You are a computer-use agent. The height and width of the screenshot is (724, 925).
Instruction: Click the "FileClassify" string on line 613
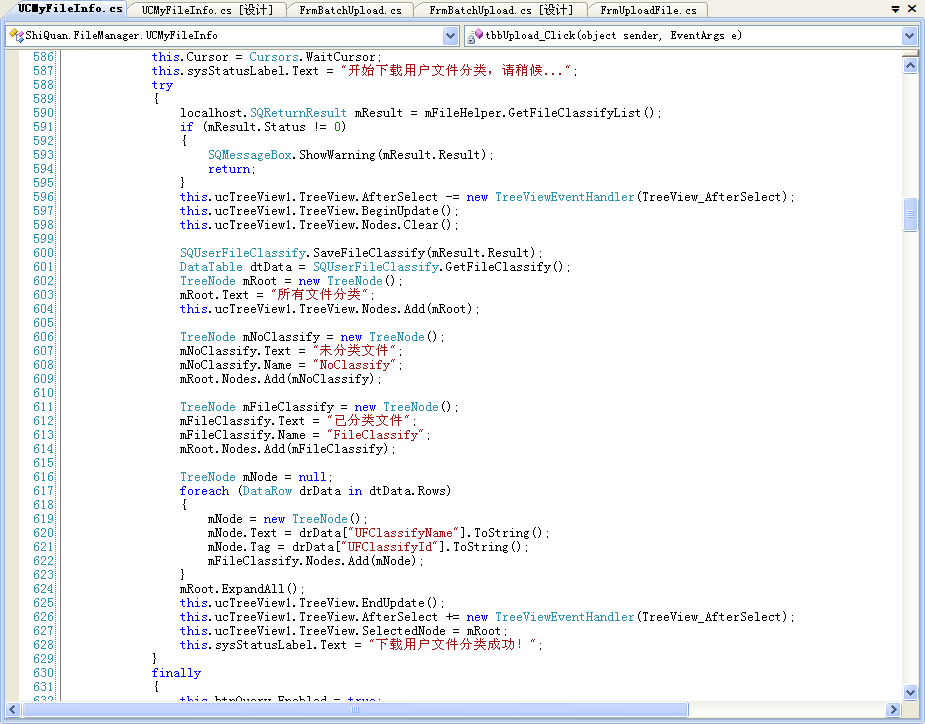pos(375,435)
